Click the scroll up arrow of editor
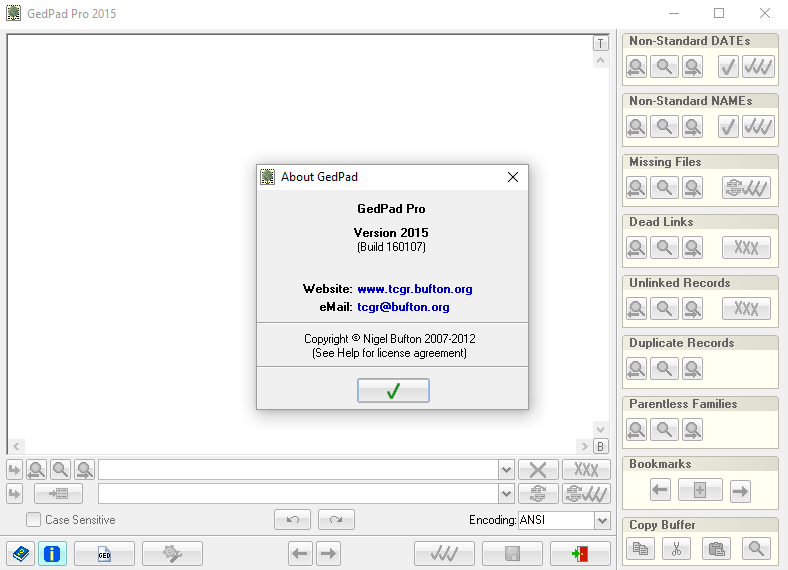The height and width of the screenshot is (570, 788). [601, 61]
